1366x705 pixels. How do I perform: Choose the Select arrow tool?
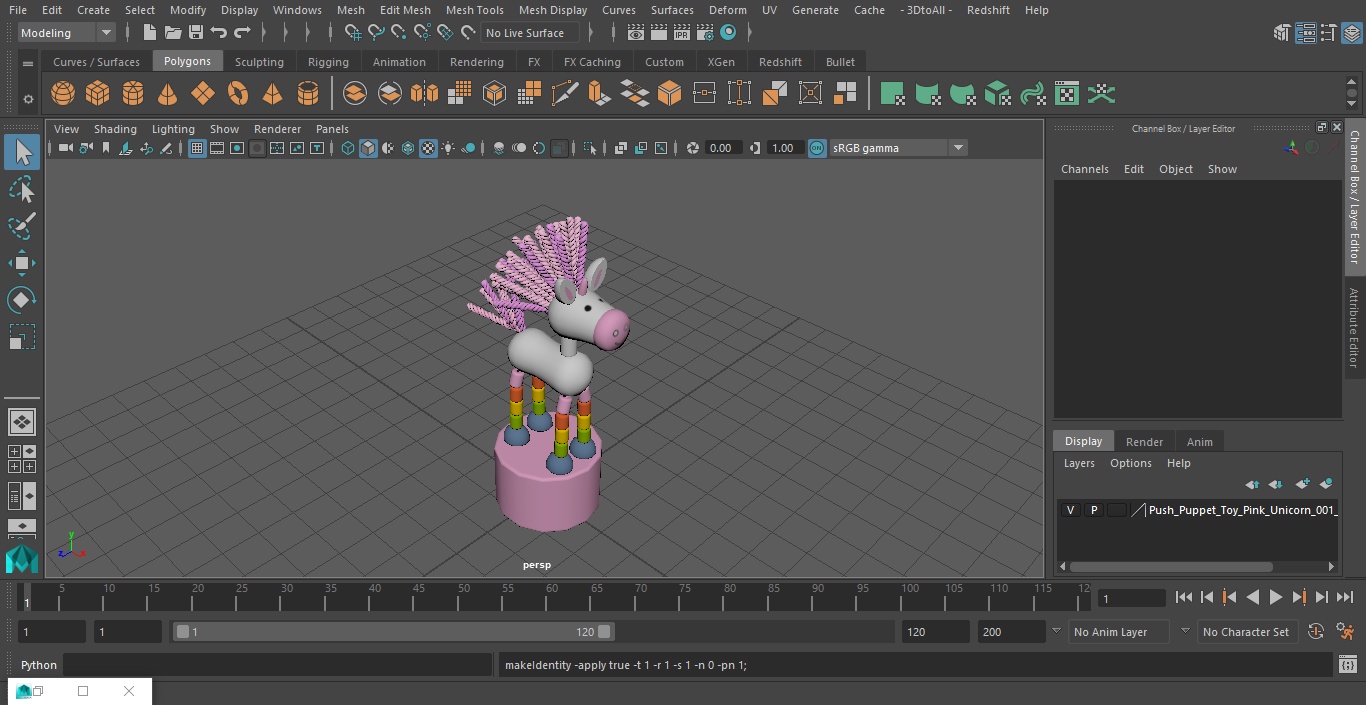click(22, 152)
